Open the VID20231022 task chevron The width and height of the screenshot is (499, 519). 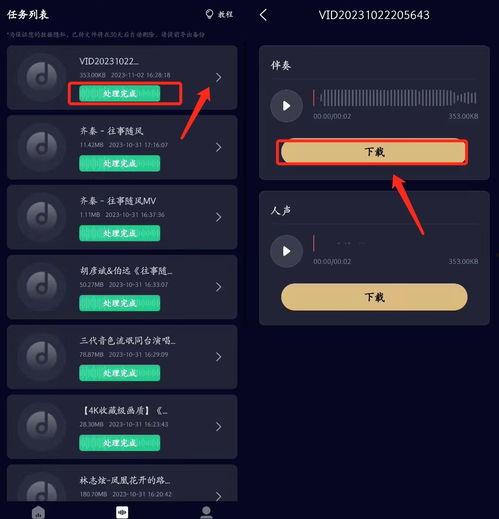point(219,78)
